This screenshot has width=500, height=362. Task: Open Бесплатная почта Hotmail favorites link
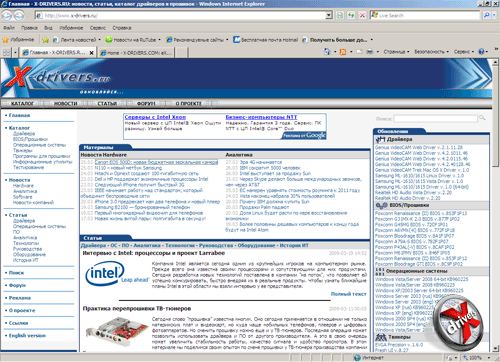266,40
